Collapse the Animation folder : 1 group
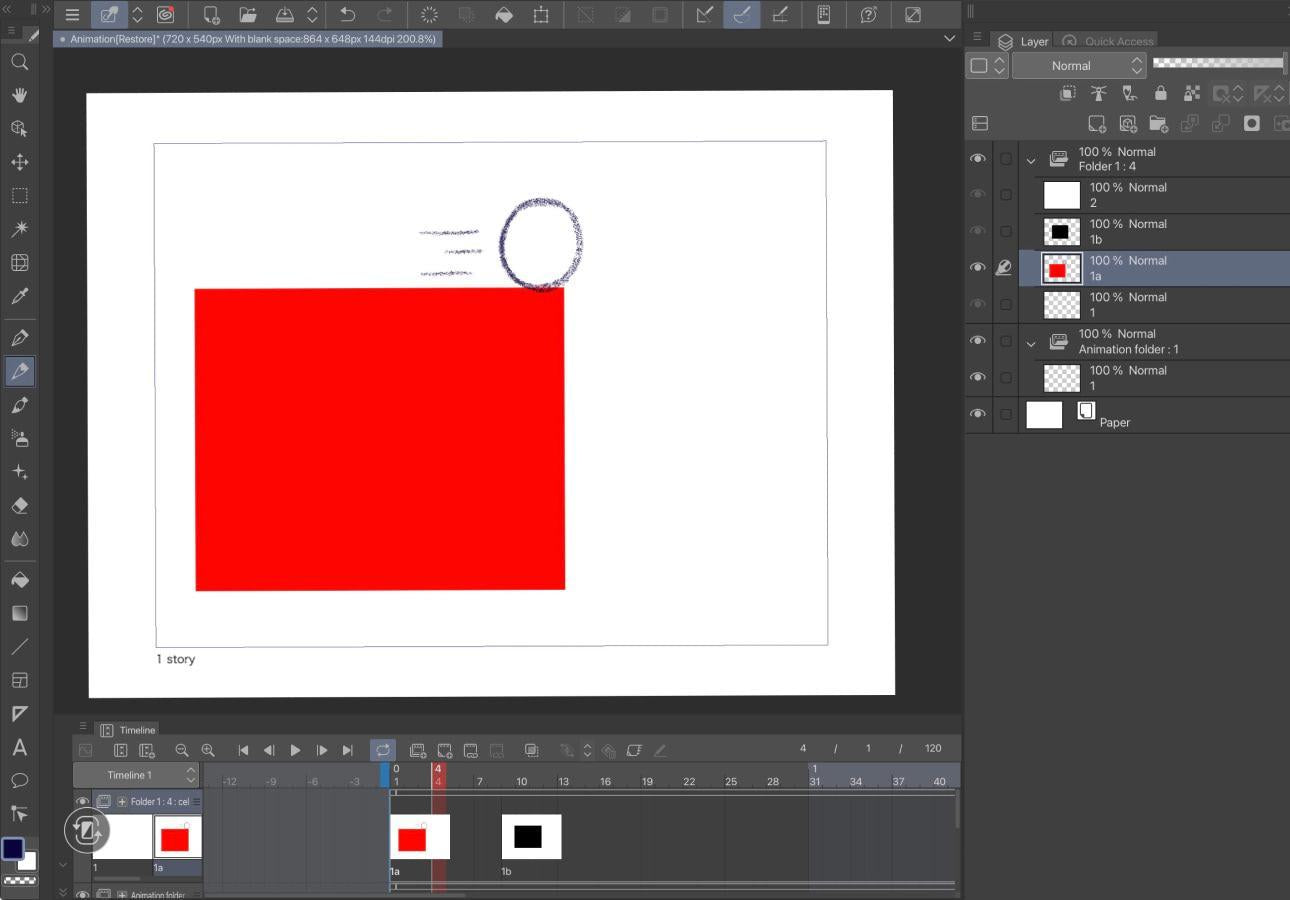Image resolution: width=1290 pixels, height=900 pixels. 1031,342
